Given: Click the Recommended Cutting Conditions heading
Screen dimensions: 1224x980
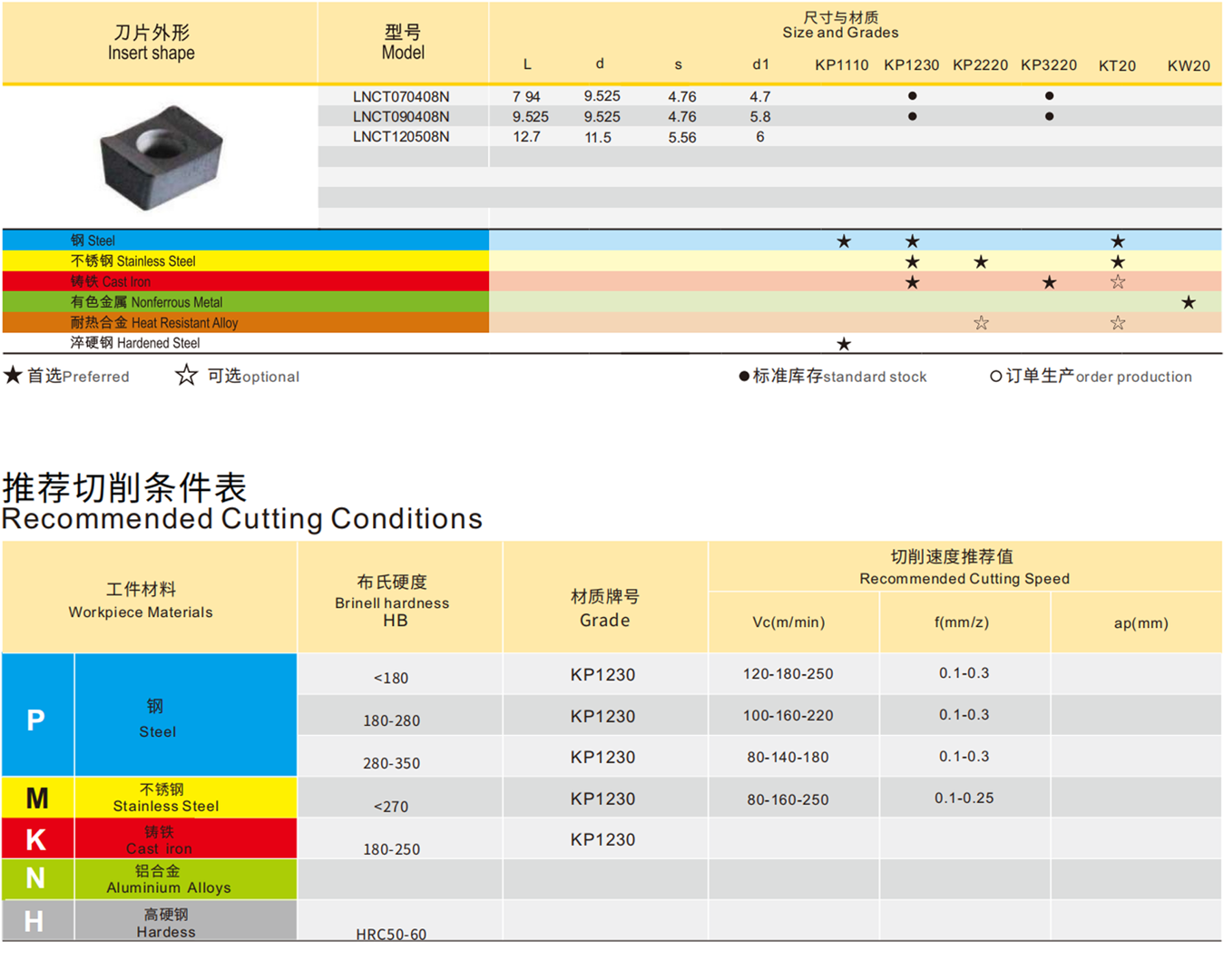Looking at the screenshot, I should point(241,518).
